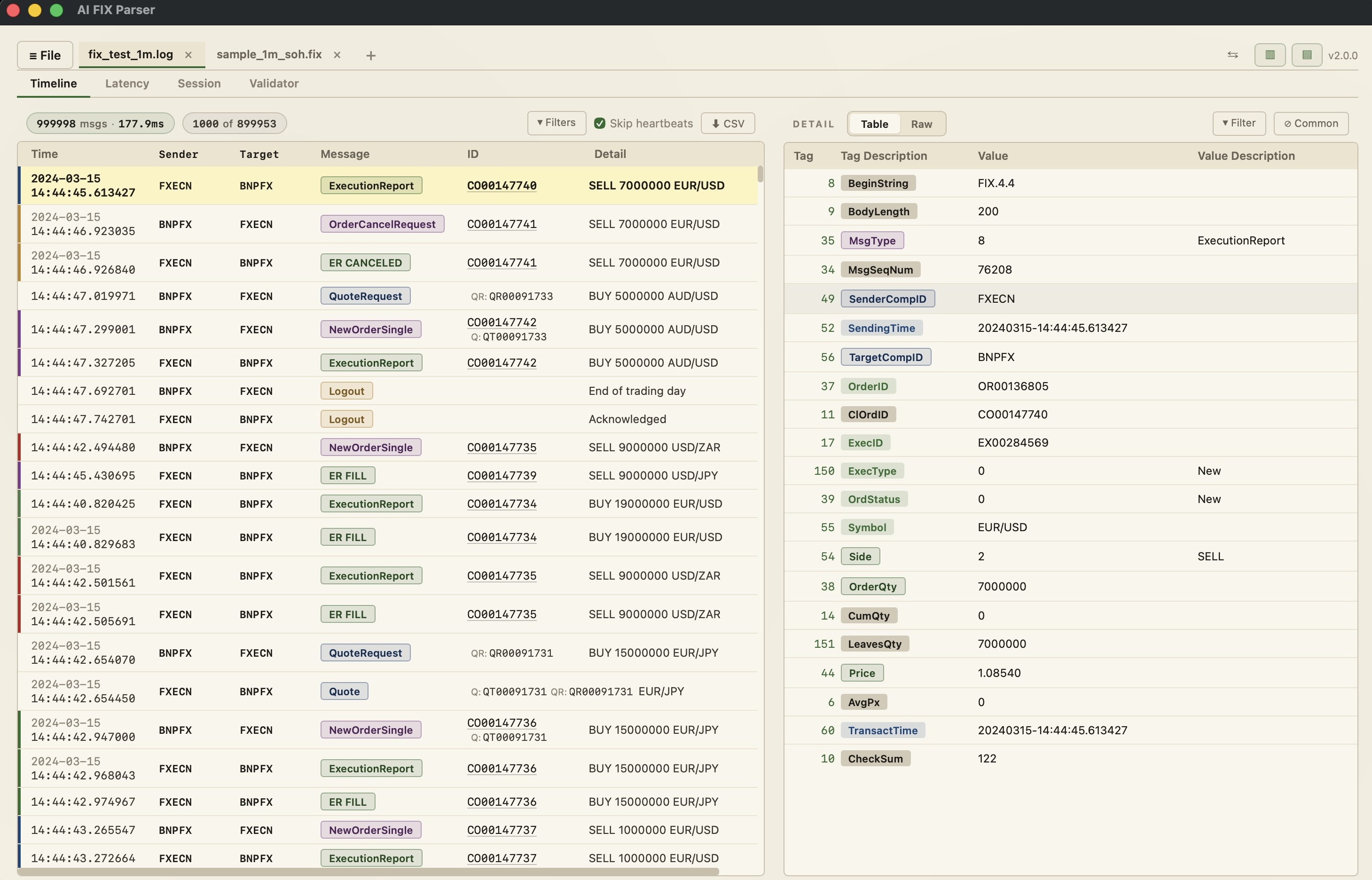
Task: Select the QuoteRequest row at 14:44:47.019971
Action: pyautogui.click(x=388, y=296)
